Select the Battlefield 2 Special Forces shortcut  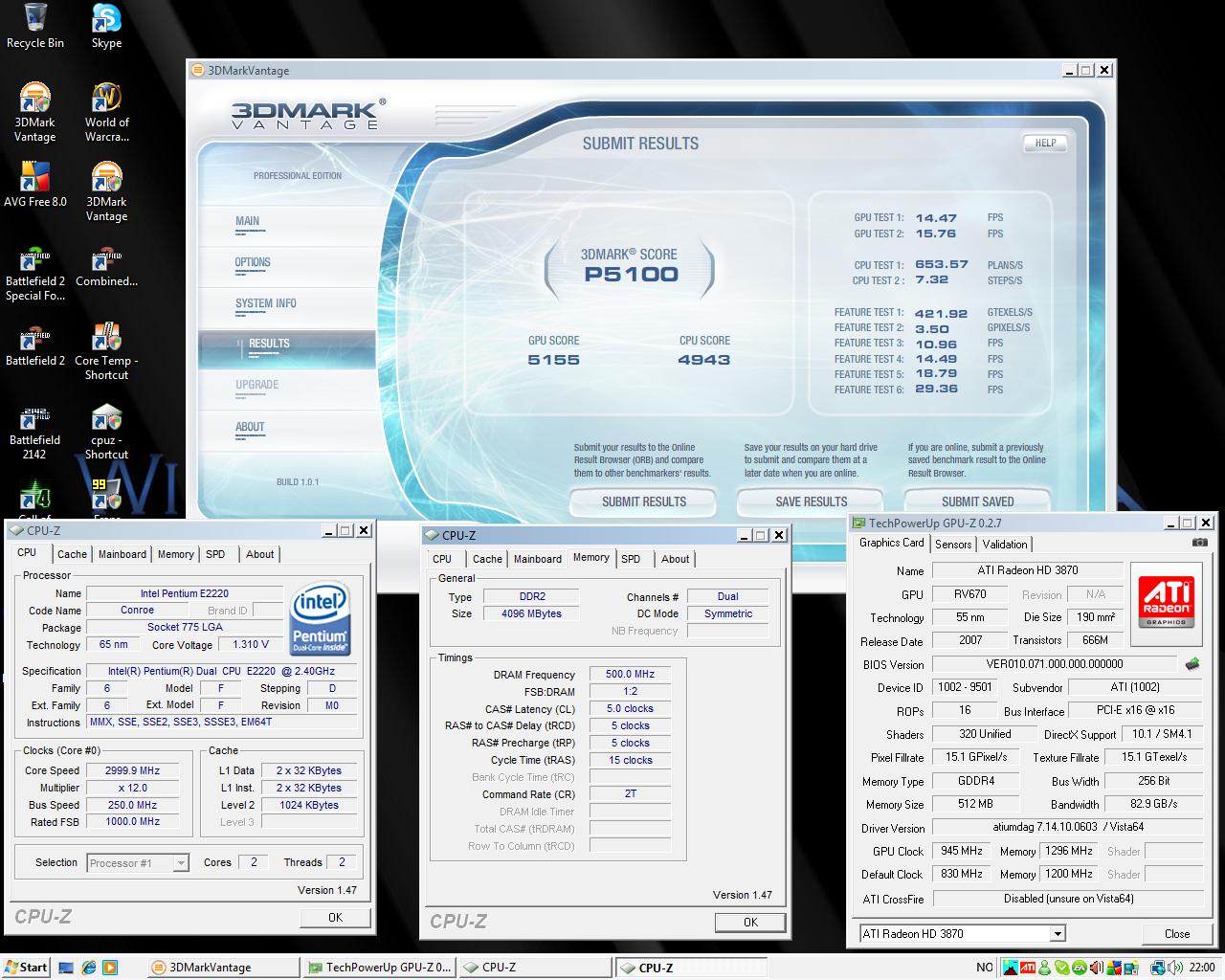pos(34,275)
